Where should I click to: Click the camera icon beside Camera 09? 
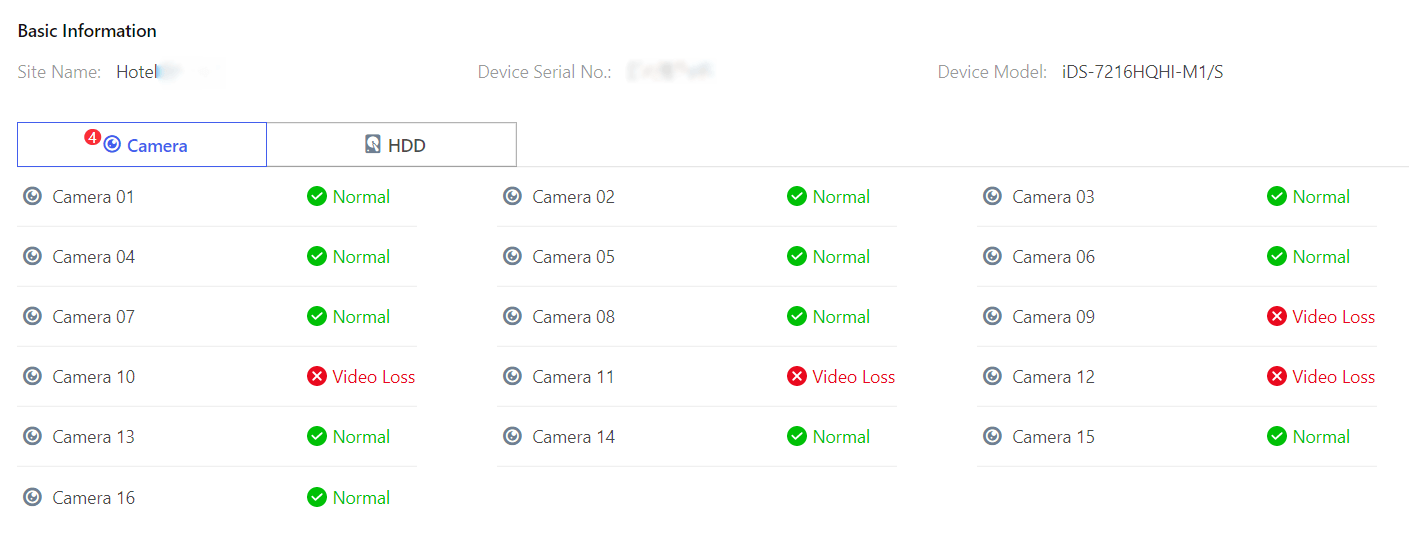tap(993, 317)
